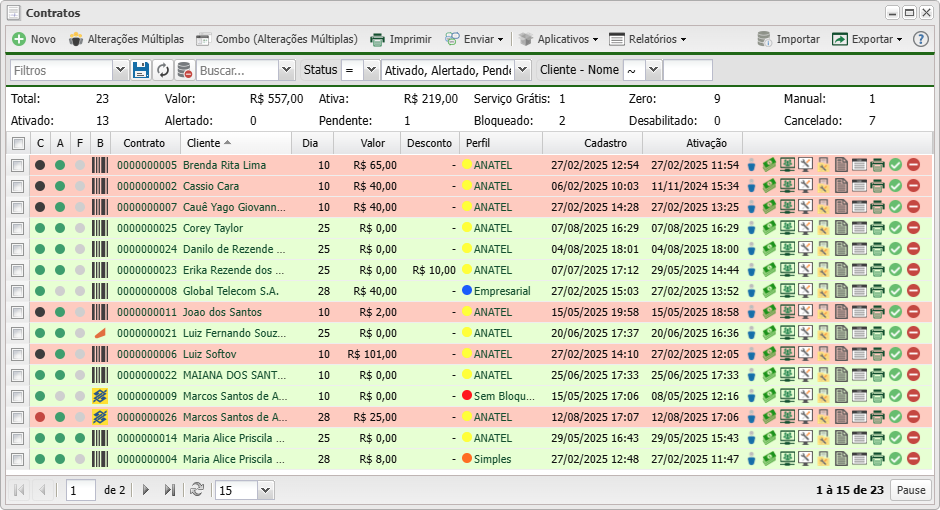Open help with the question mark icon
This screenshot has height=510, width=940.
[x=921, y=39]
